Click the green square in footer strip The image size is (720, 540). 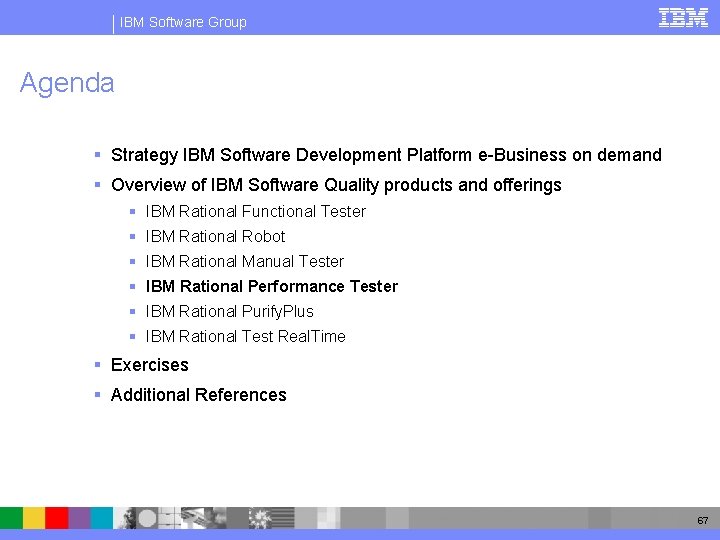point(11,518)
